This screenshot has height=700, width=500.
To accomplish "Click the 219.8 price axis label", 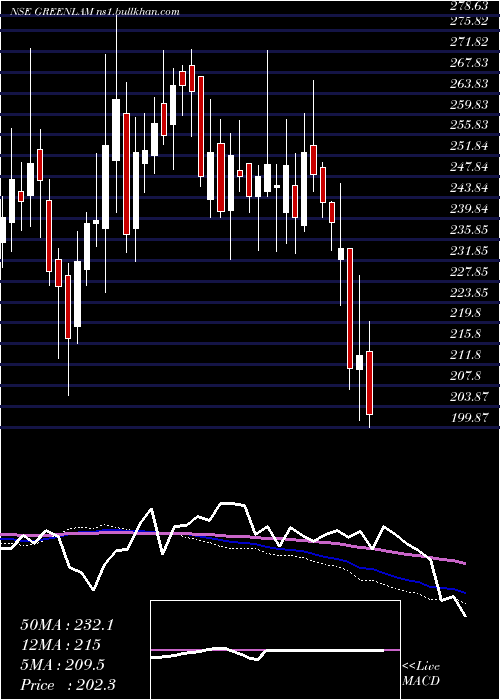I will click(x=465, y=313).
